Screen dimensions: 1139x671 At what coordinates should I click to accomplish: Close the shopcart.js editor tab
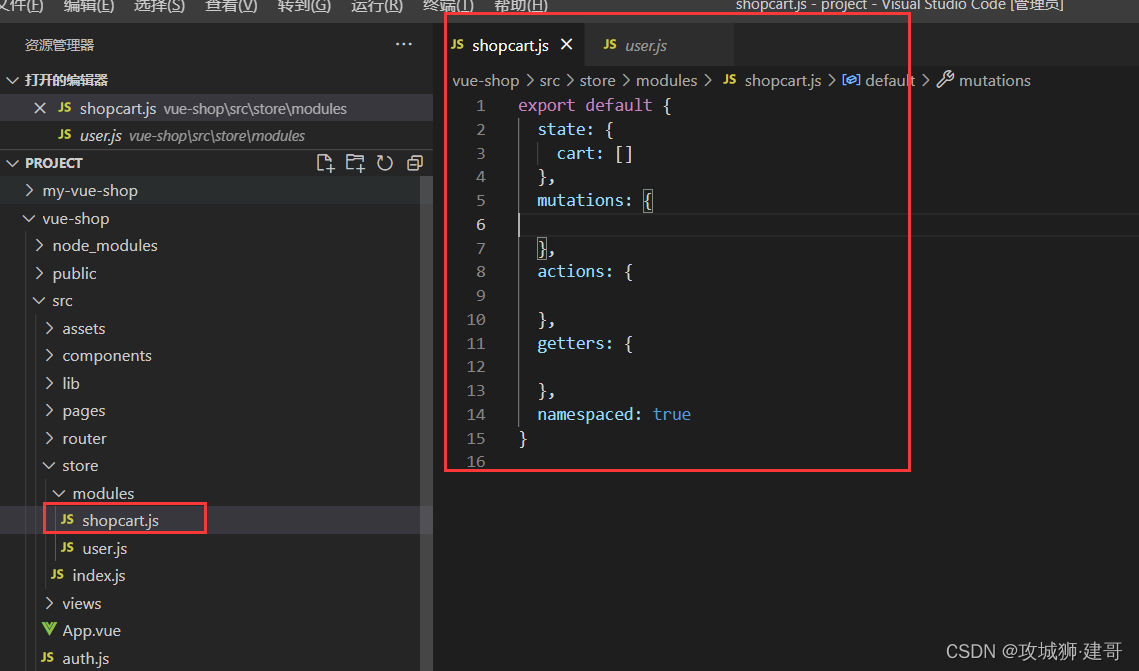coord(567,44)
